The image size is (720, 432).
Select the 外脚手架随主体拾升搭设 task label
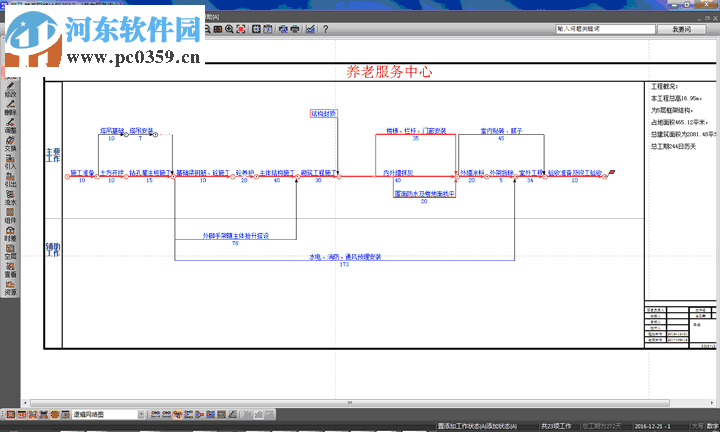tap(236, 236)
